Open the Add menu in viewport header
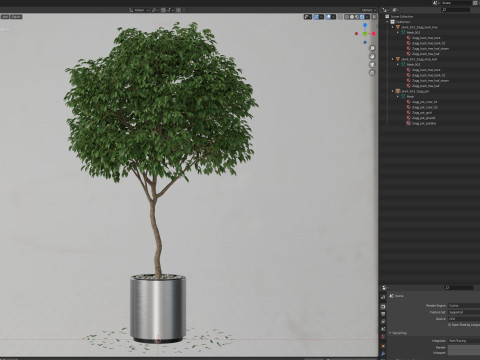Image resolution: width=480 pixels, height=360 pixels. coord(5,17)
